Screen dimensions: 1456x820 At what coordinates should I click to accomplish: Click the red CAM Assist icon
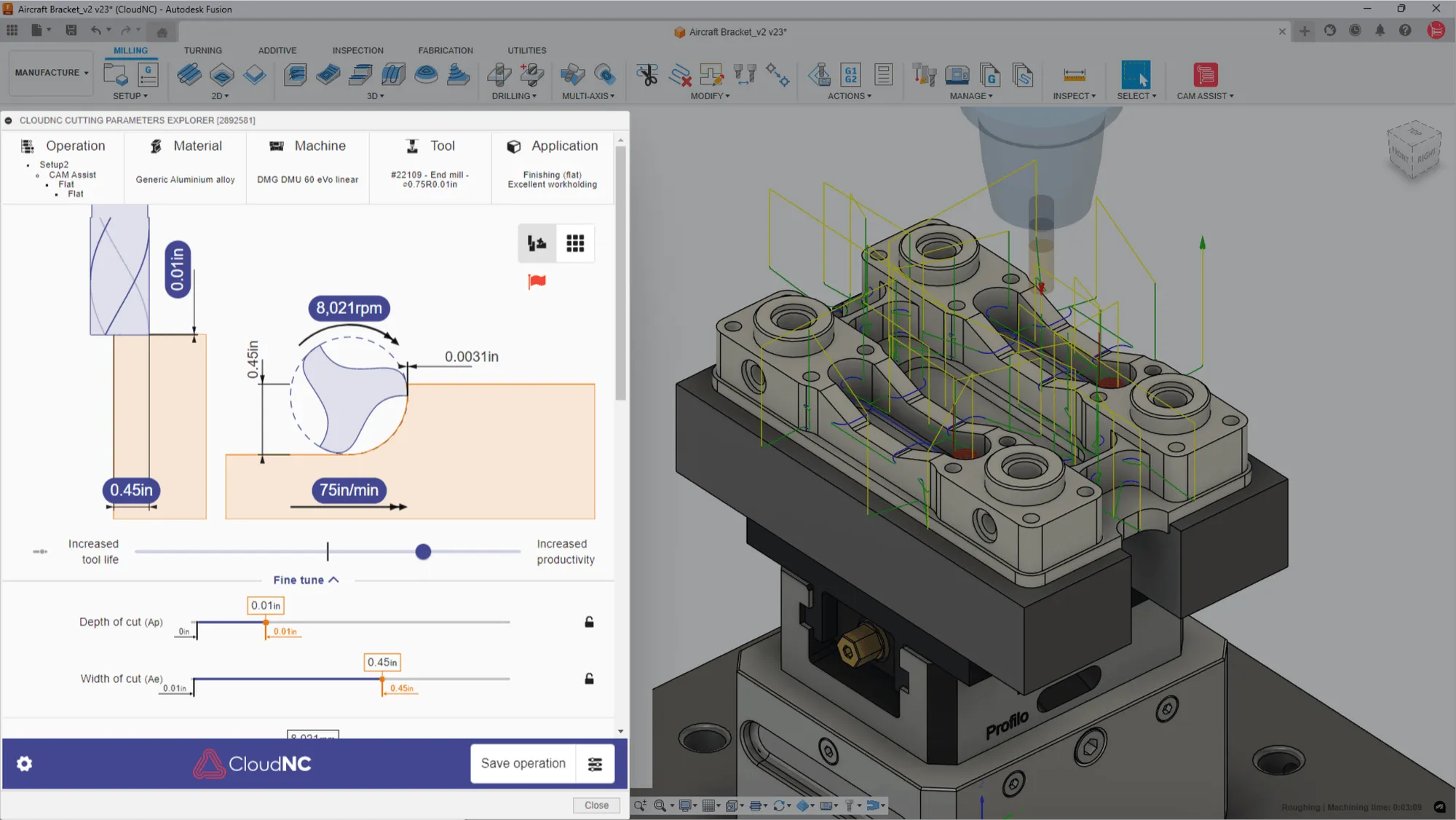[1205, 74]
